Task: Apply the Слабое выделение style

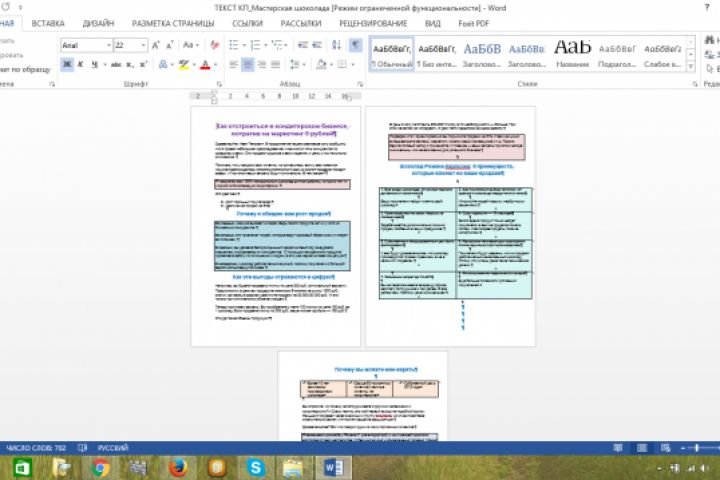Action: coord(663,54)
